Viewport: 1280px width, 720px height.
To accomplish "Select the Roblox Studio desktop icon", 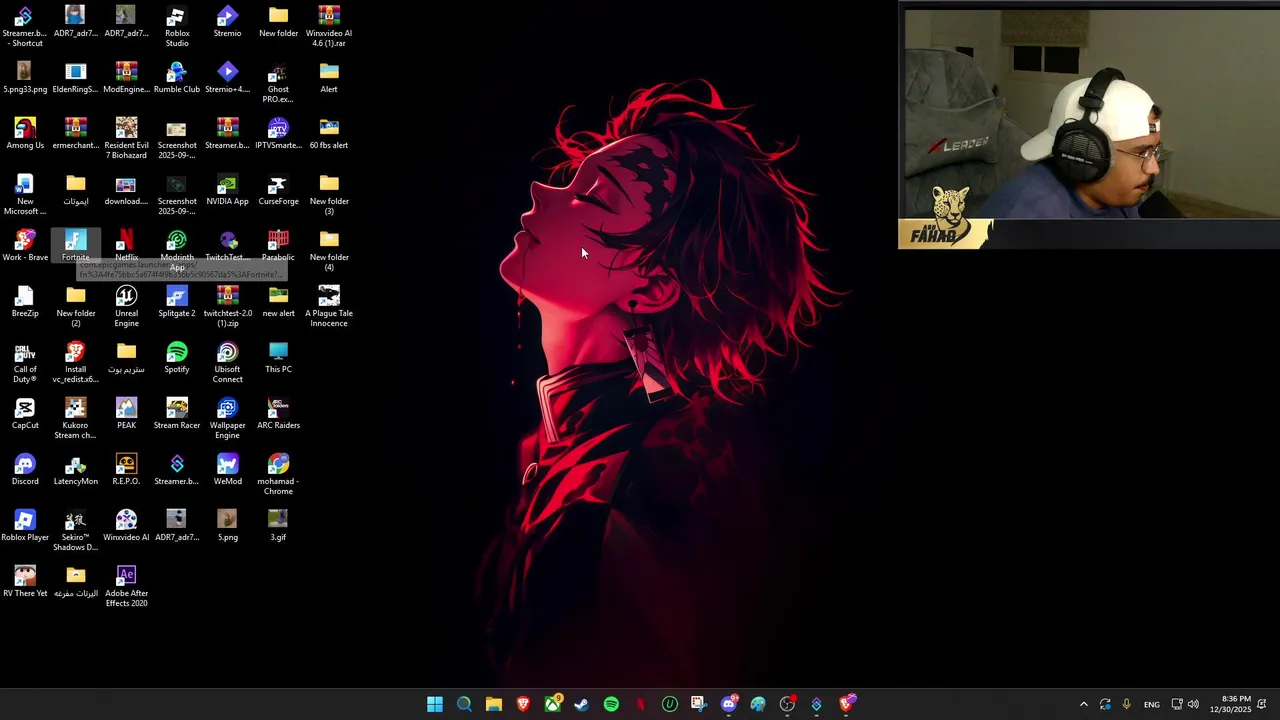I will click(x=177, y=26).
